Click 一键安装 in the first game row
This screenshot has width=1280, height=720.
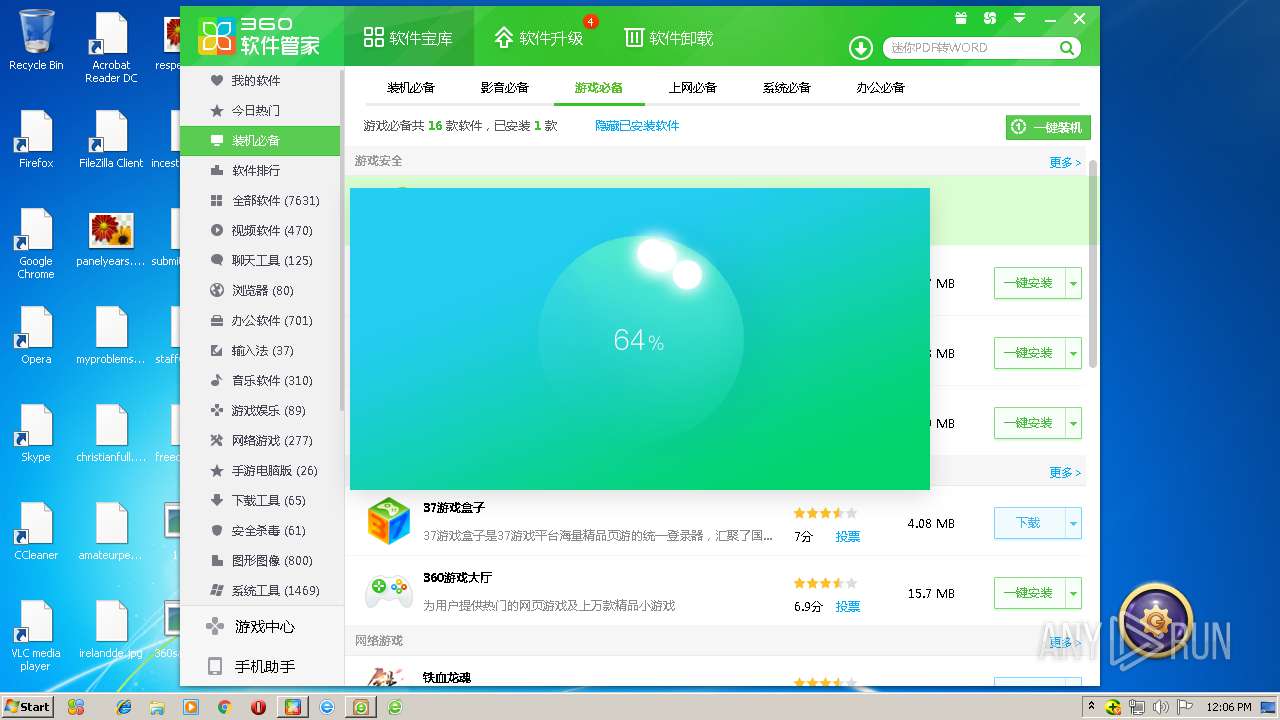pyautogui.click(x=1029, y=283)
